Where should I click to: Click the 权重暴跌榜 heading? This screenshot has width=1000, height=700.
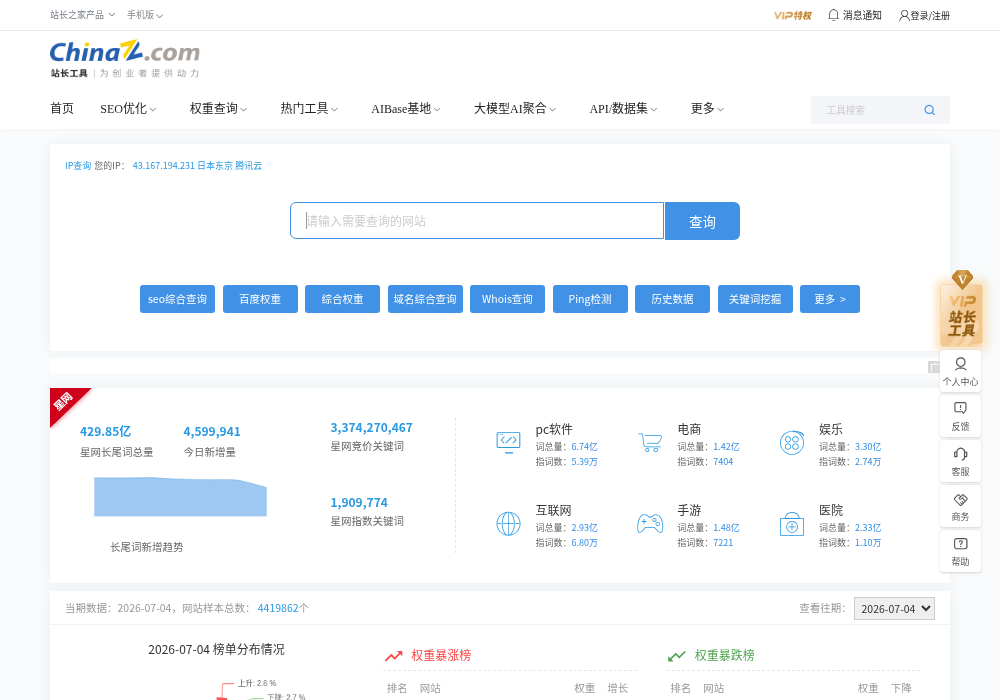pyautogui.click(x=724, y=655)
